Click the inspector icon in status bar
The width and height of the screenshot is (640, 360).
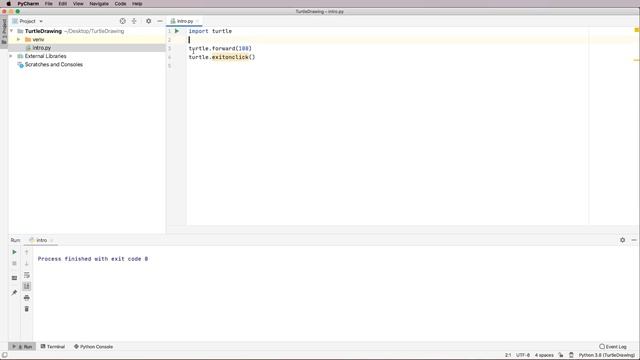pyautogui.click(x=571, y=355)
